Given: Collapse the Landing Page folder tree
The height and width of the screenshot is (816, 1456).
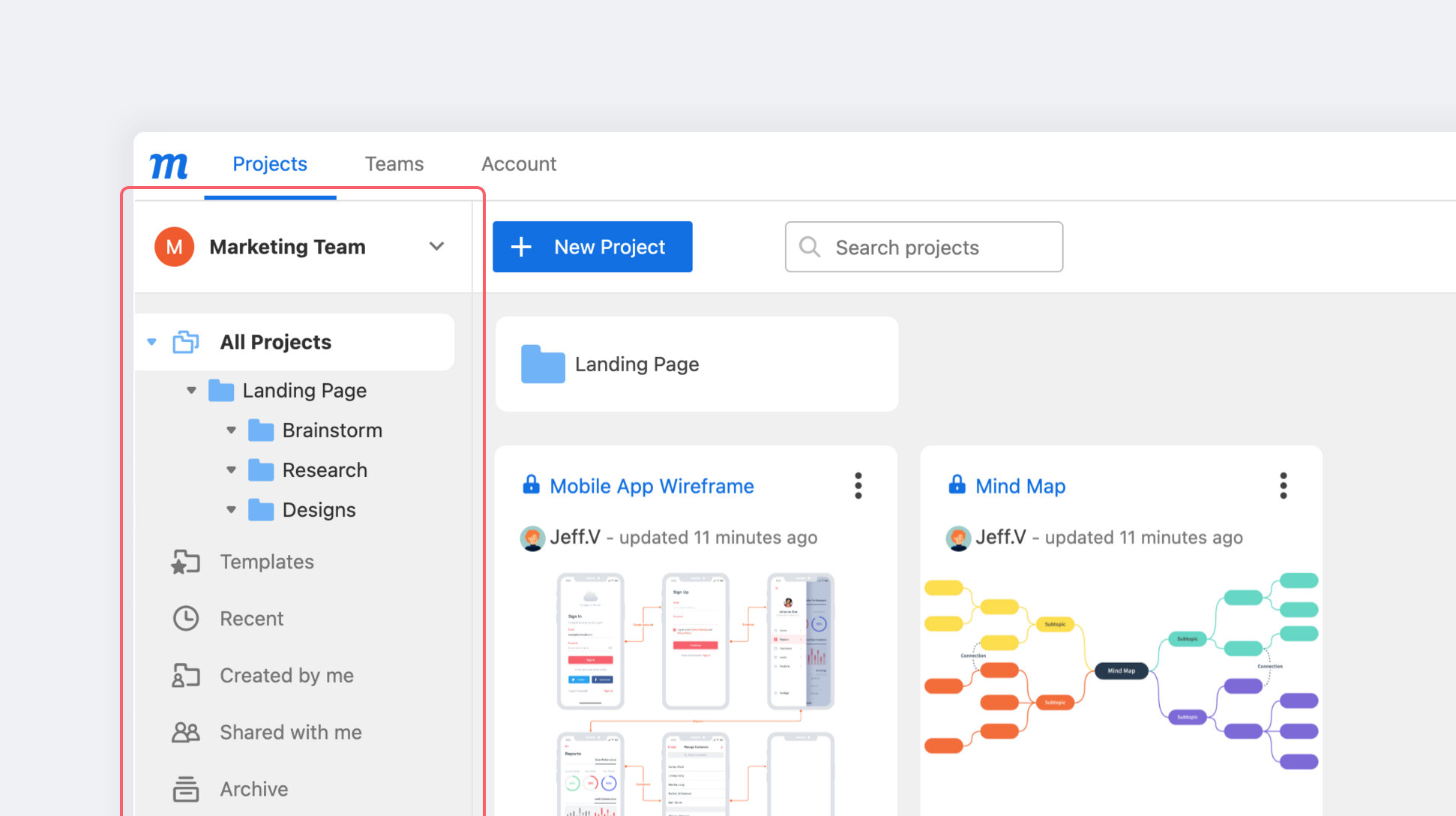Looking at the screenshot, I should point(191,390).
